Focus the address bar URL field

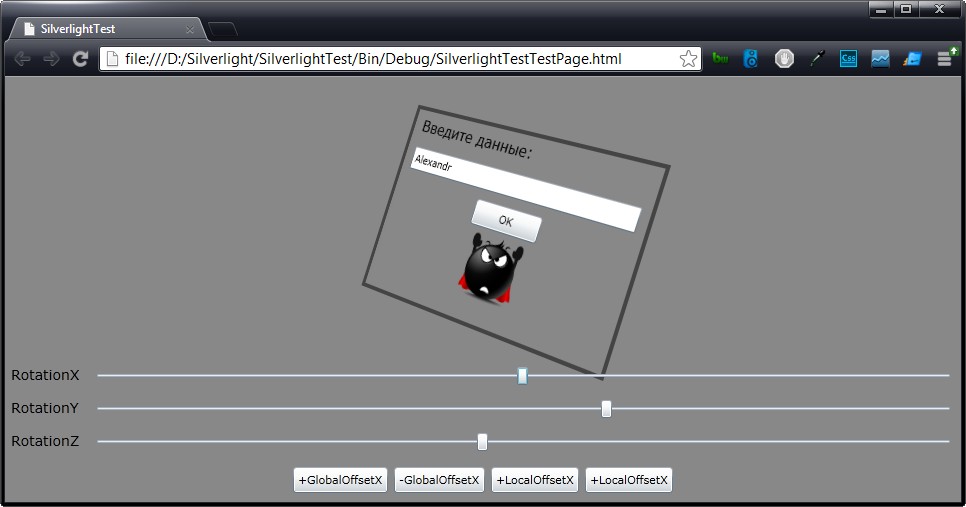click(400, 59)
